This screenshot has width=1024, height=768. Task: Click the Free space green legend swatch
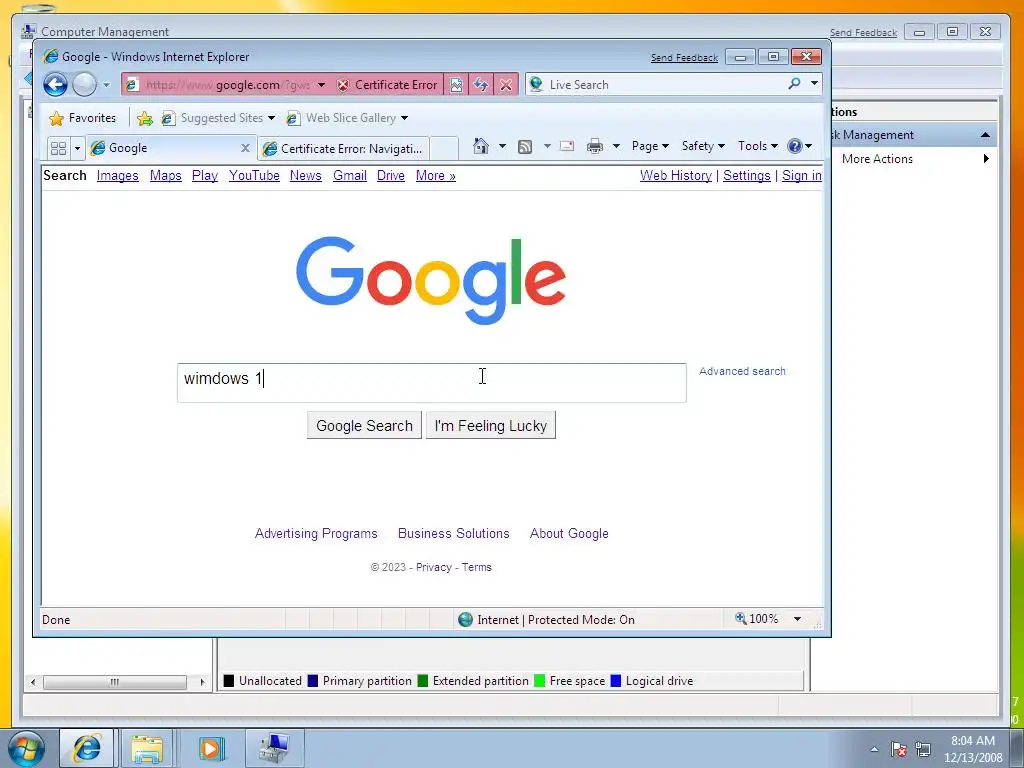tap(539, 681)
